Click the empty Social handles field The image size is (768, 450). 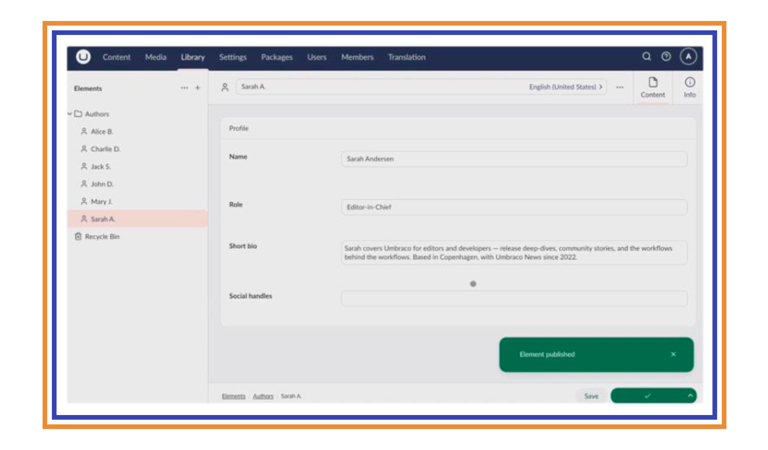click(x=514, y=298)
